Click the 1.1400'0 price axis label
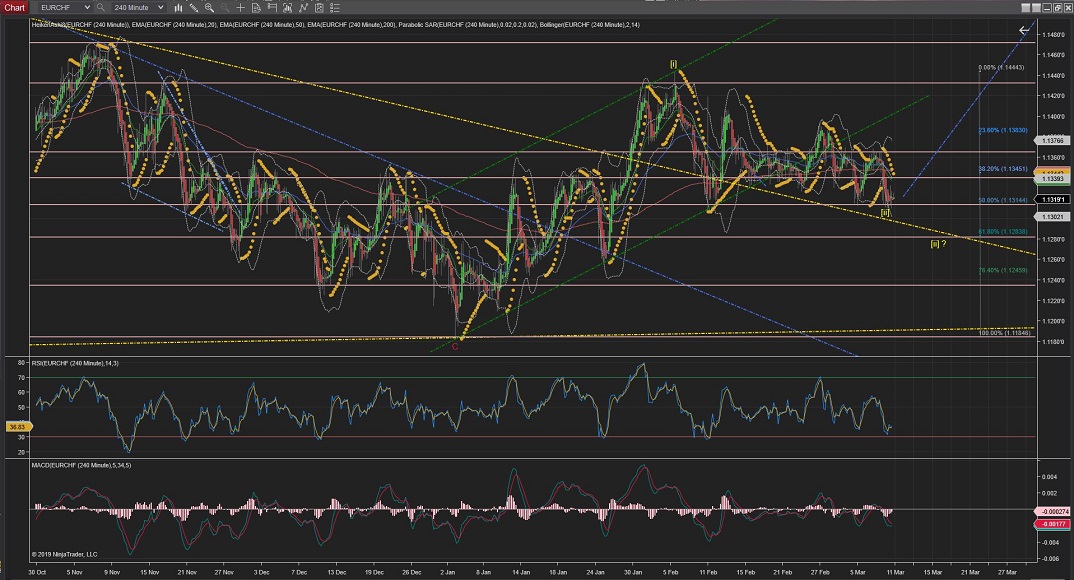The height and width of the screenshot is (580, 1074). [1053, 116]
